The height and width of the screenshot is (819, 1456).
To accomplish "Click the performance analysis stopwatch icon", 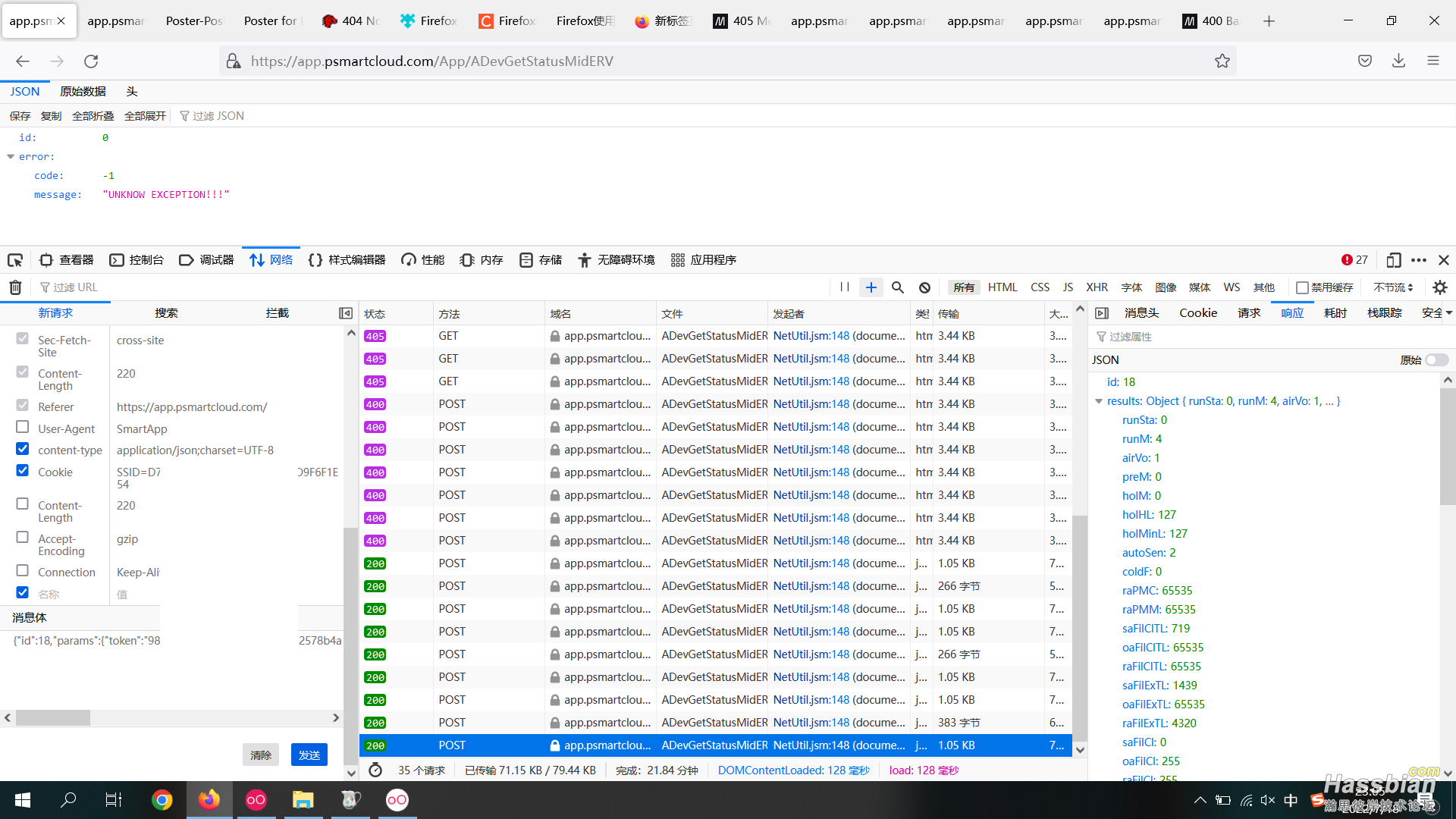I will point(375,770).
